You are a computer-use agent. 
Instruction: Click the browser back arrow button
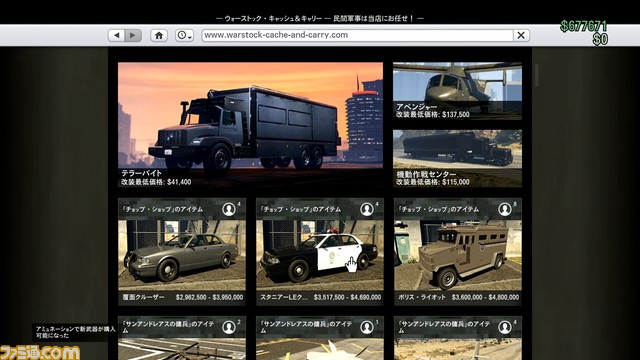tap(117, 36)
